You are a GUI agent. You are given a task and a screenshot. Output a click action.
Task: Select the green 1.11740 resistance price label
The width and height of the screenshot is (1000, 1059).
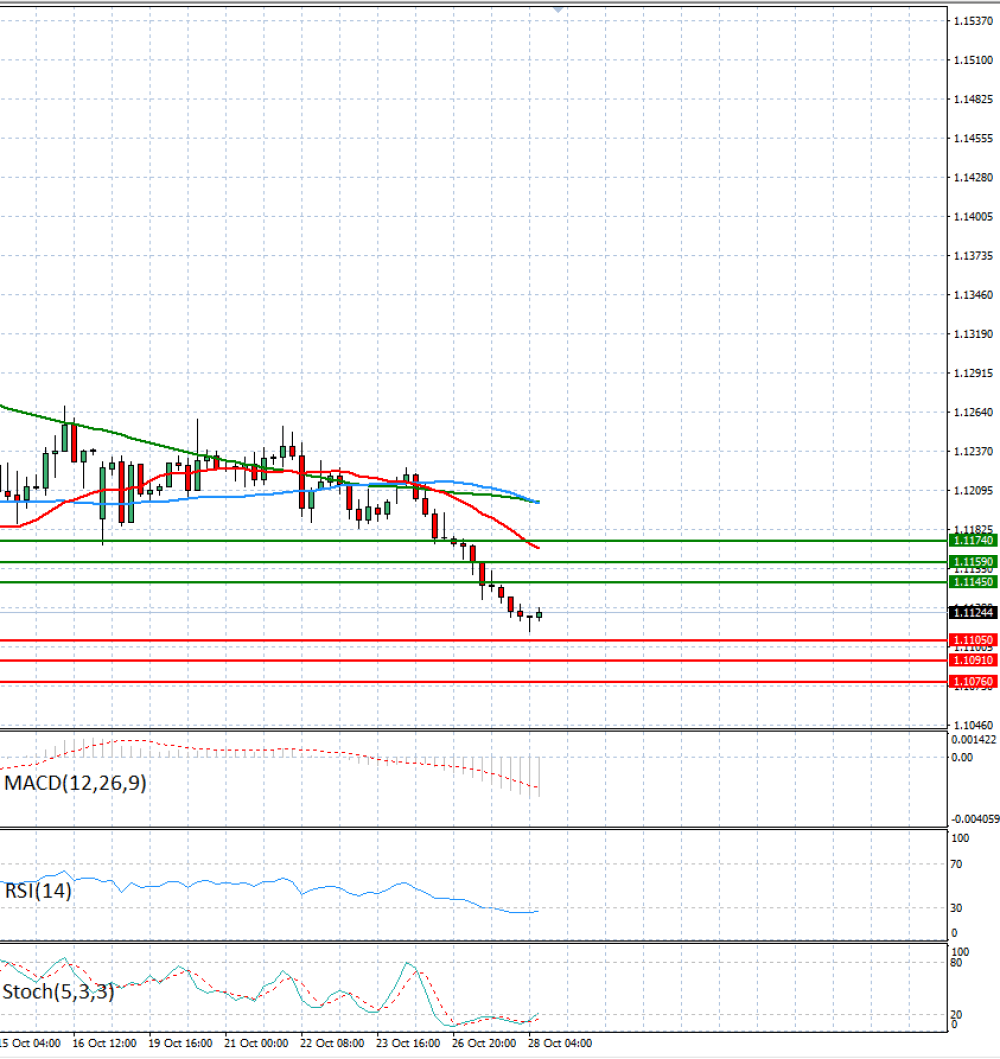click(x=973, y=540)
